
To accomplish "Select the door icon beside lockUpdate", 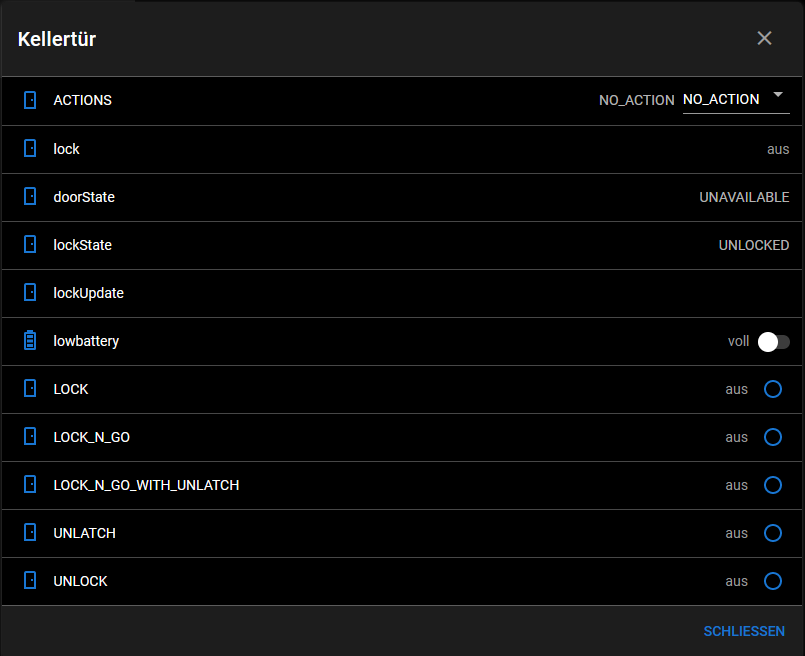I will [30, 293].
